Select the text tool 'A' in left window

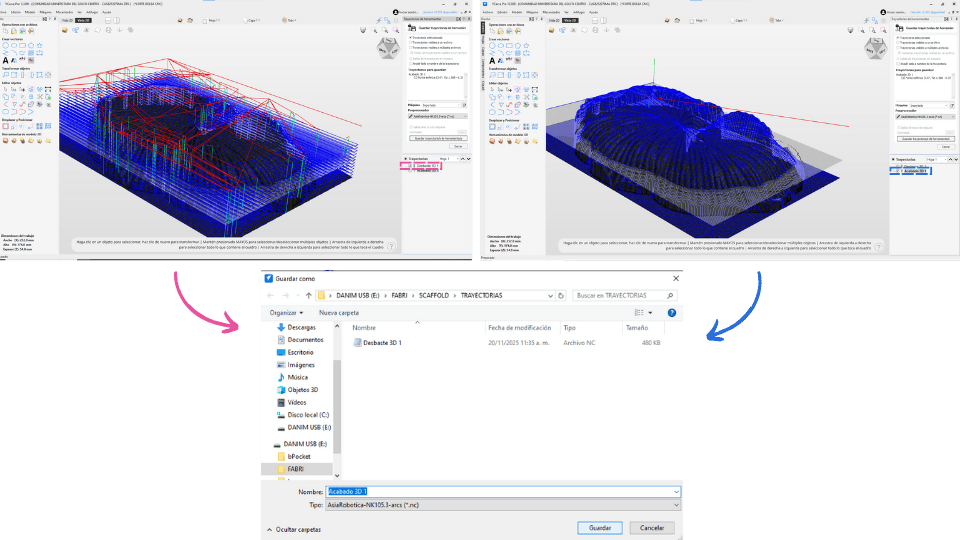(x=5, y=60)
